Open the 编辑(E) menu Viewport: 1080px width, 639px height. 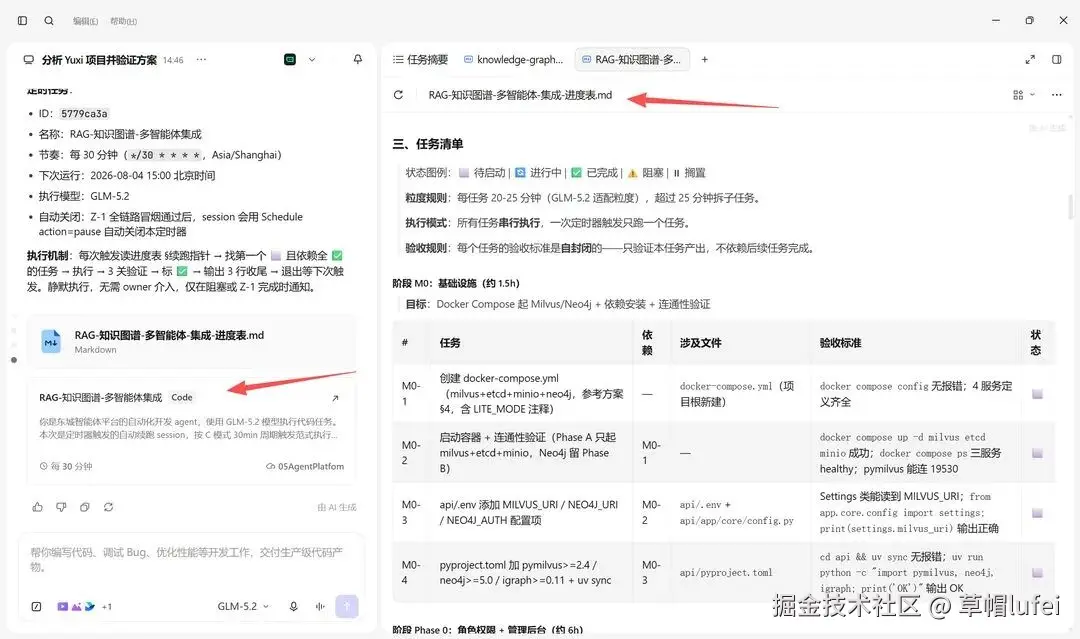coord(85,21)
